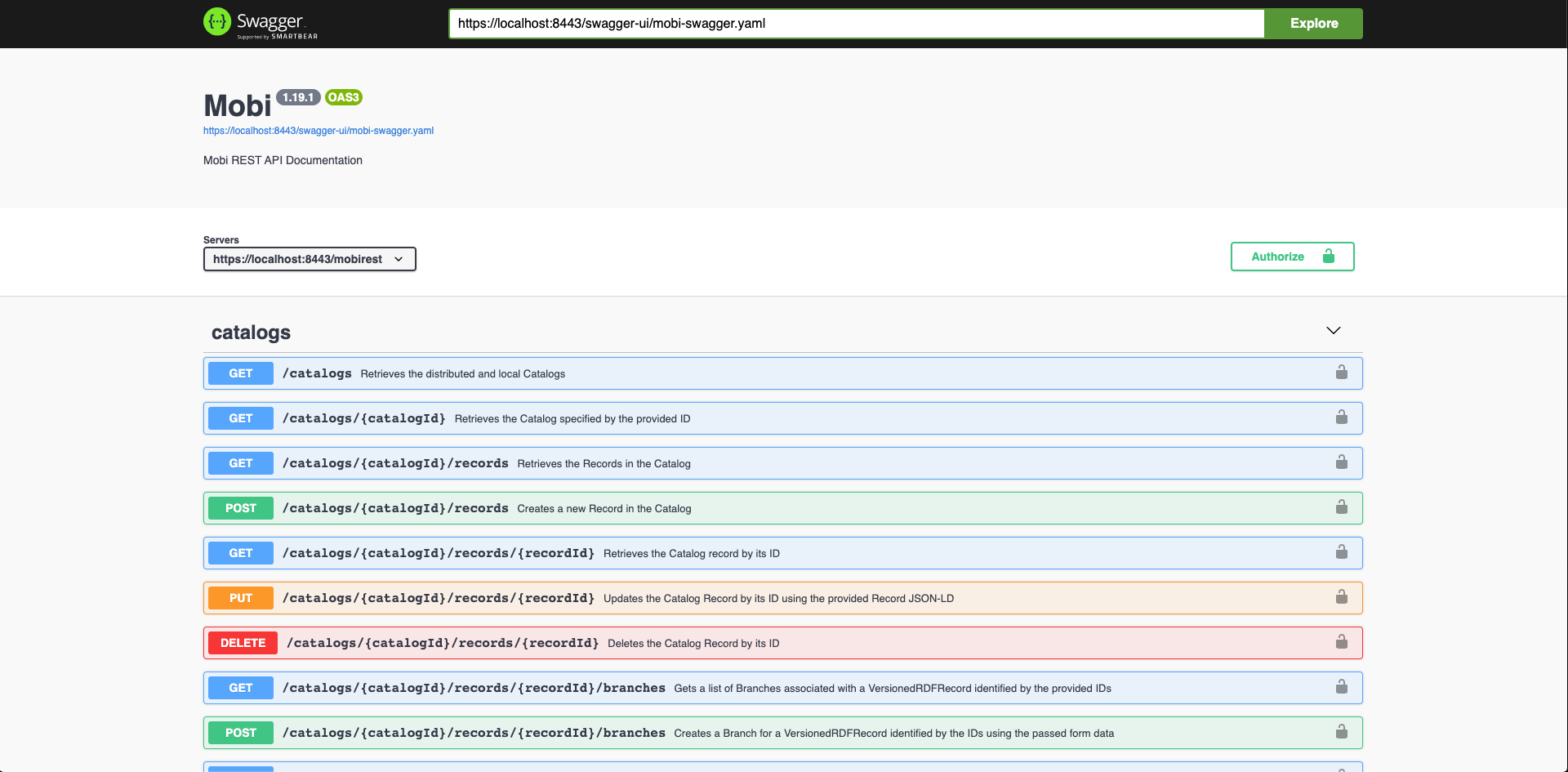Screen dimensions: 1568x772
Task: Click the Swagger logo in the header
Action: coord(260,22)
